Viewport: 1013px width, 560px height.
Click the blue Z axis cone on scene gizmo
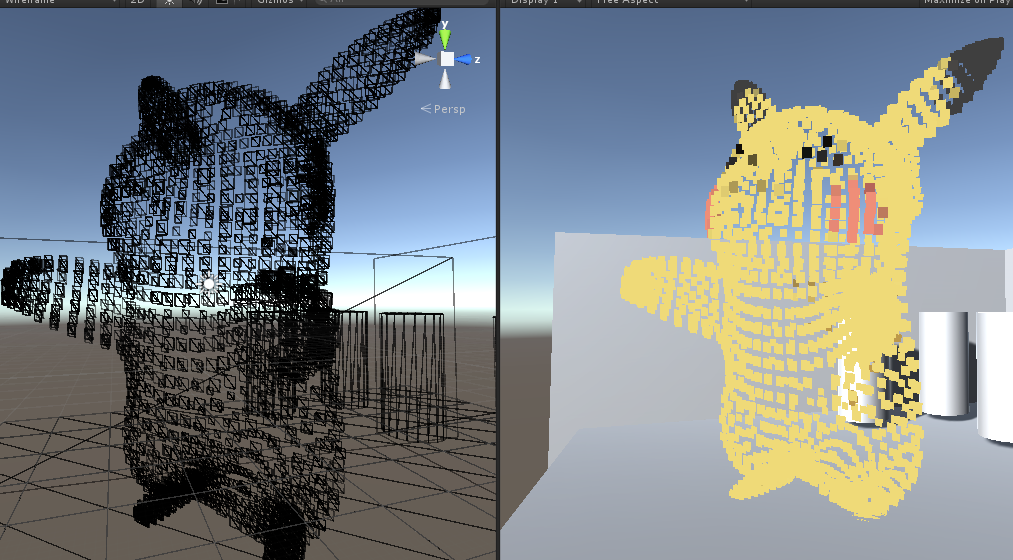464,59
